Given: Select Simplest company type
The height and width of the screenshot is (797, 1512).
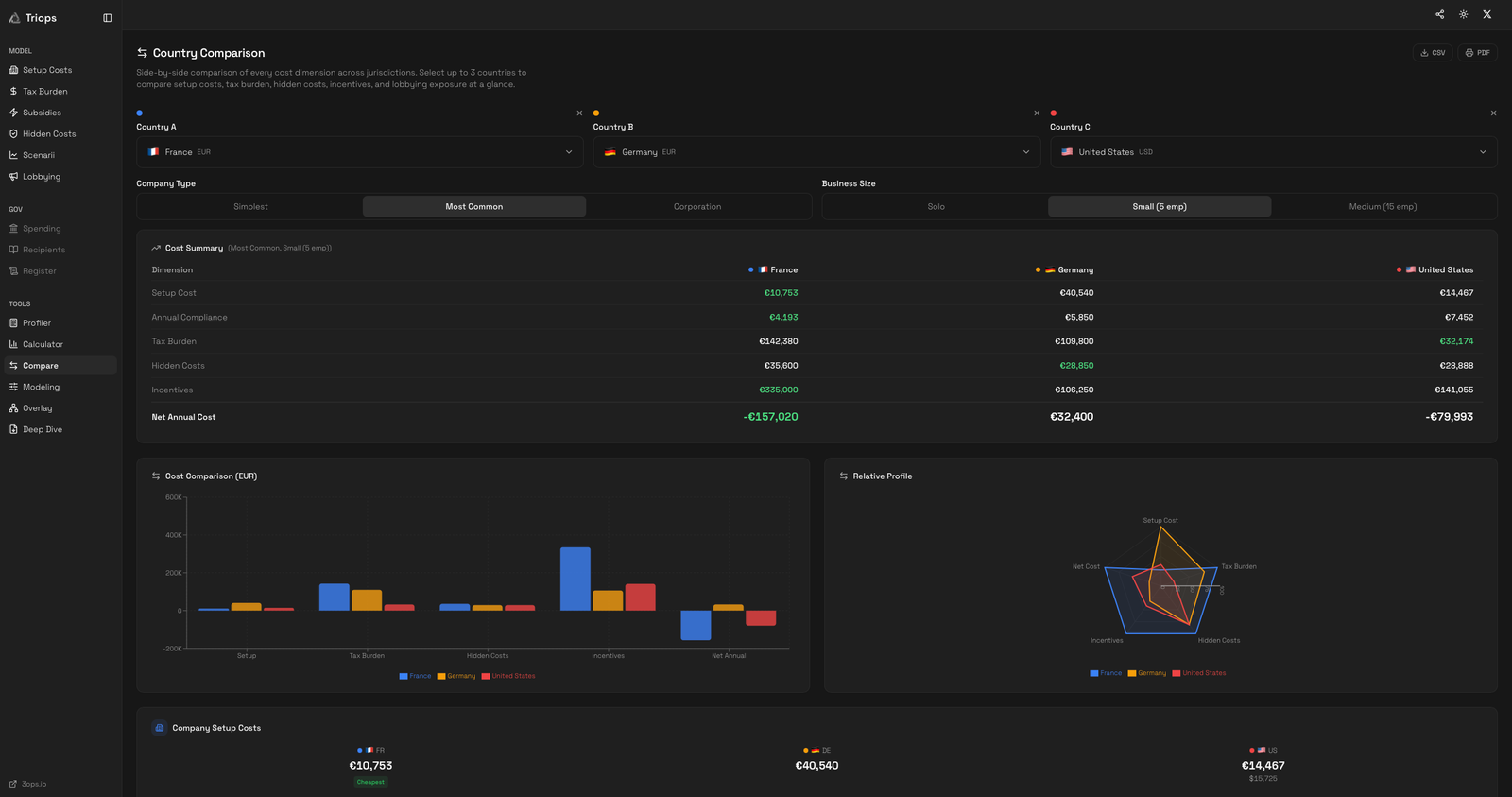Looking at the screenshot, I should coord(250,207).
